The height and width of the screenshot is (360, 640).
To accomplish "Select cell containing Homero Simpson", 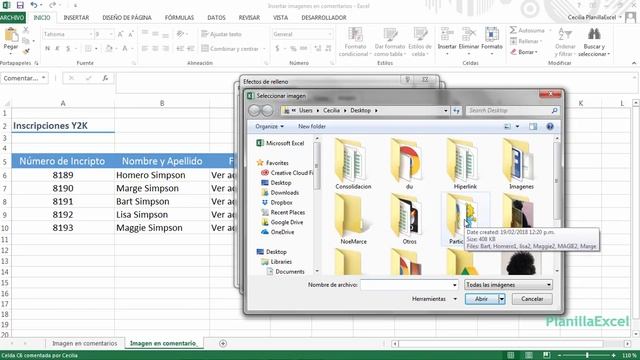I will [162, 175].
